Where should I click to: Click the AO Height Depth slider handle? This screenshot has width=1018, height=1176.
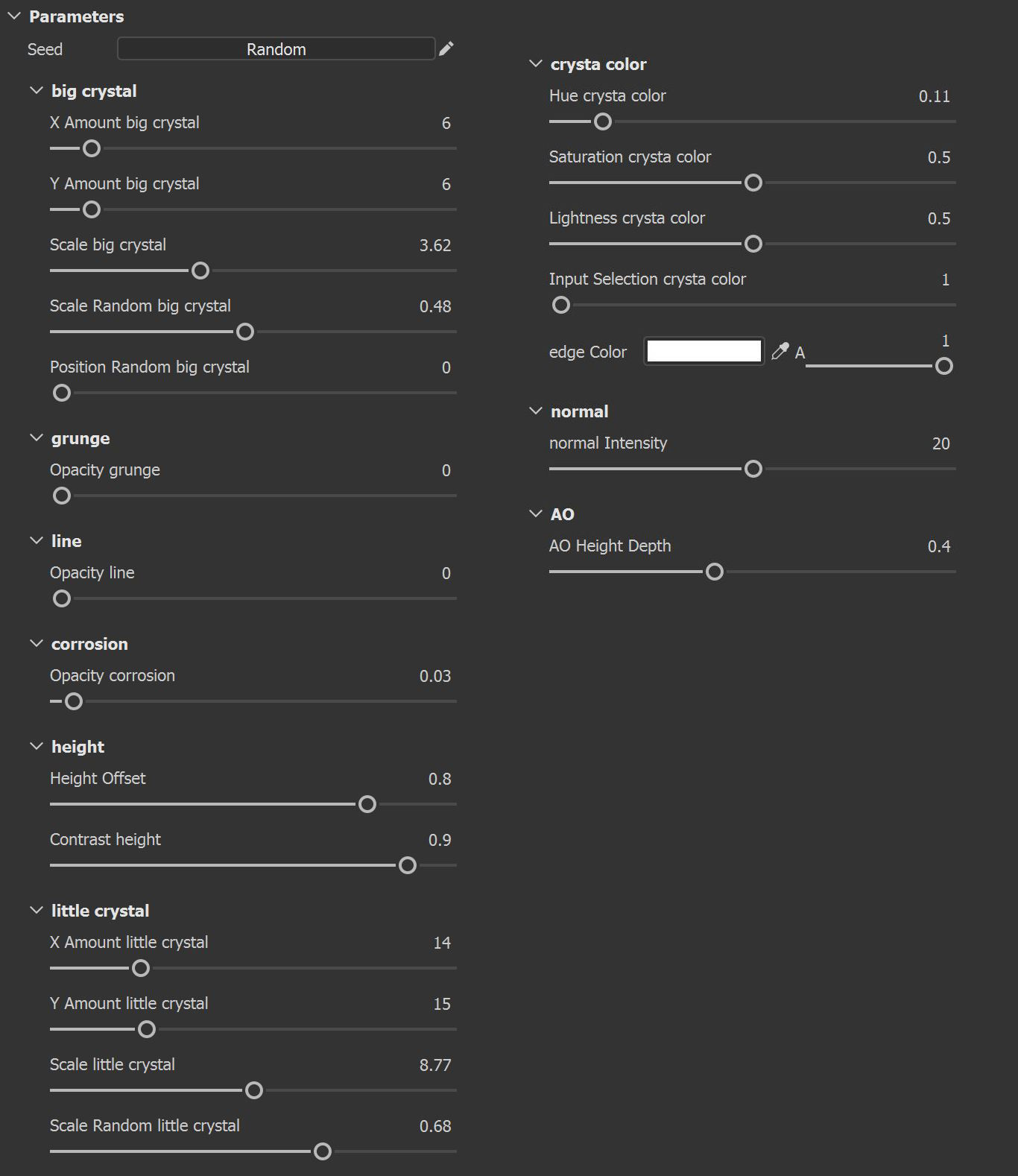pyautogui.click(x=715, y=572)
